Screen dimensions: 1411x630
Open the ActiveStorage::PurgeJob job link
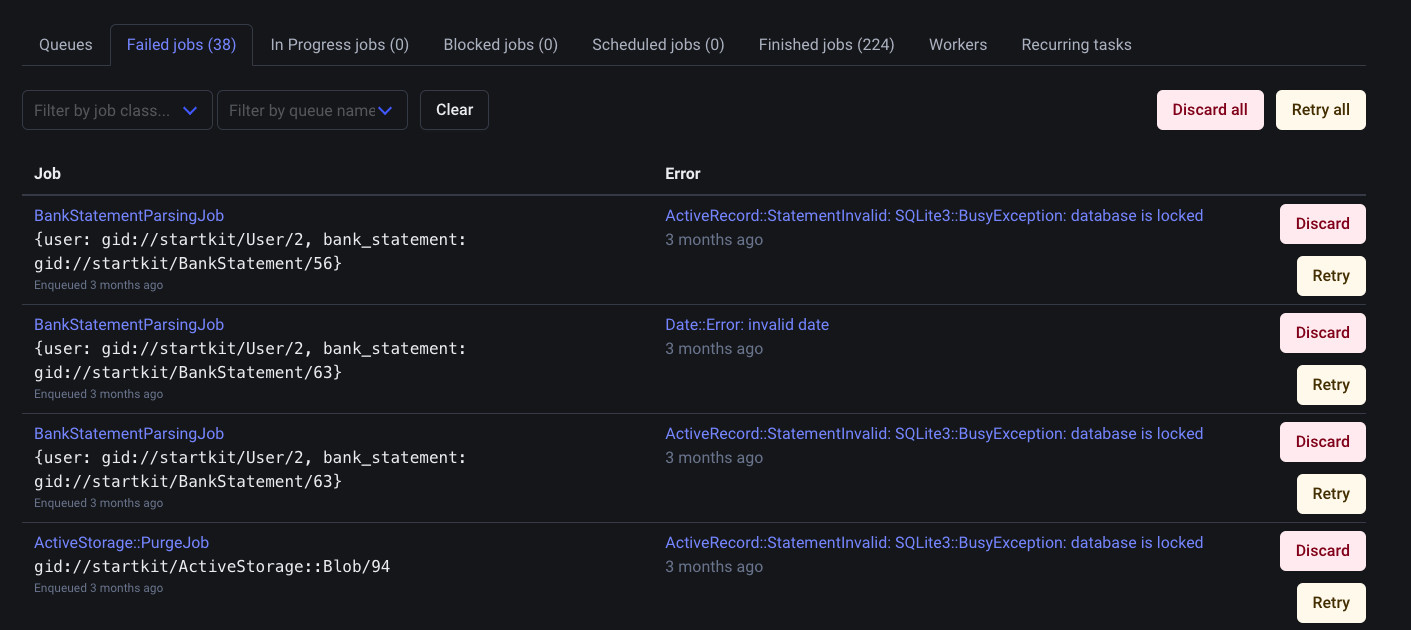121,543
